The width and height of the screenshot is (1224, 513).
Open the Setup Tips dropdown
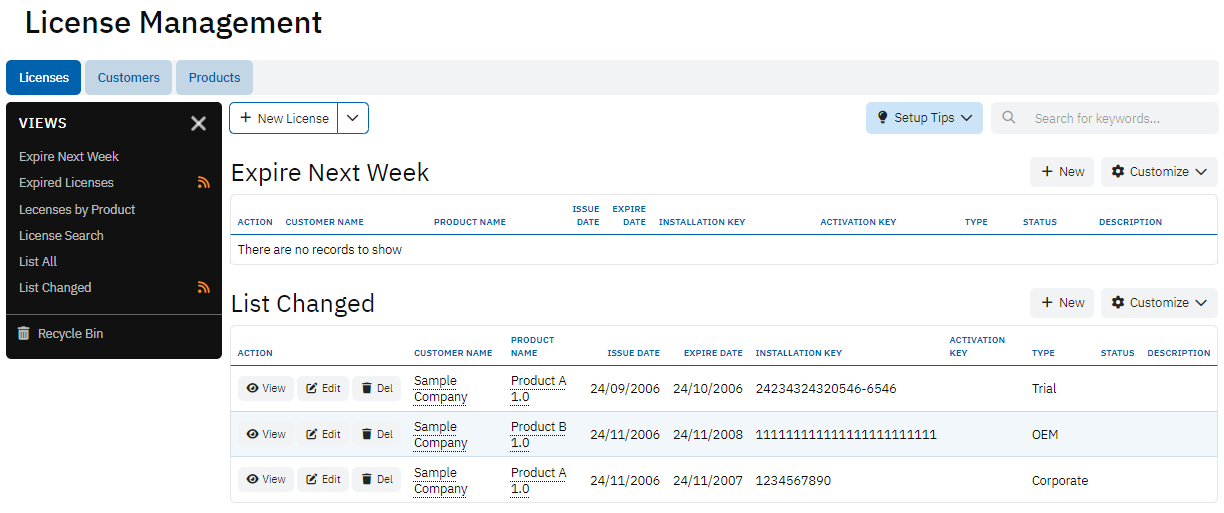[x=924, y=118]
